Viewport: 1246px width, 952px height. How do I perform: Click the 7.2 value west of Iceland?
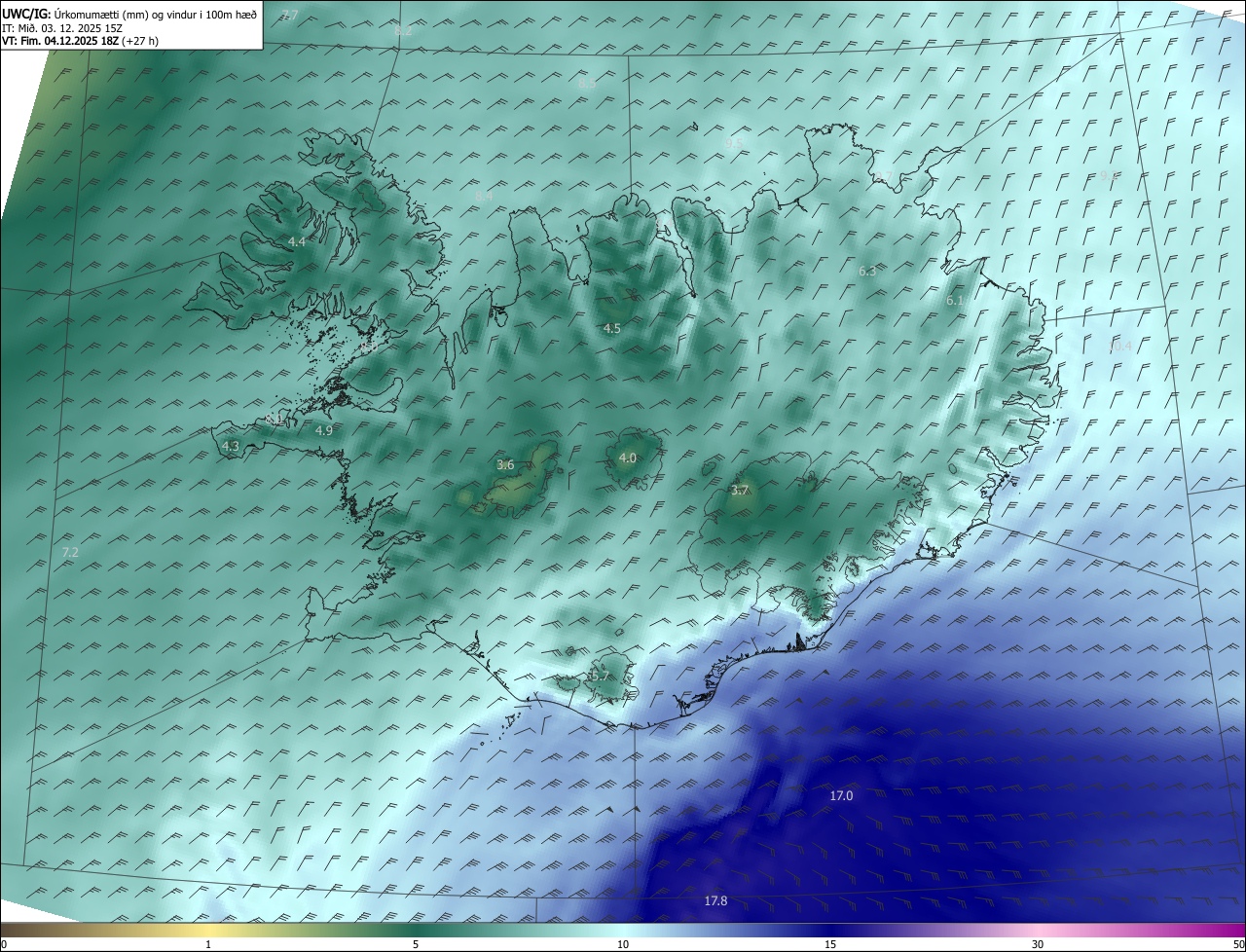click(x=70, y=553)
